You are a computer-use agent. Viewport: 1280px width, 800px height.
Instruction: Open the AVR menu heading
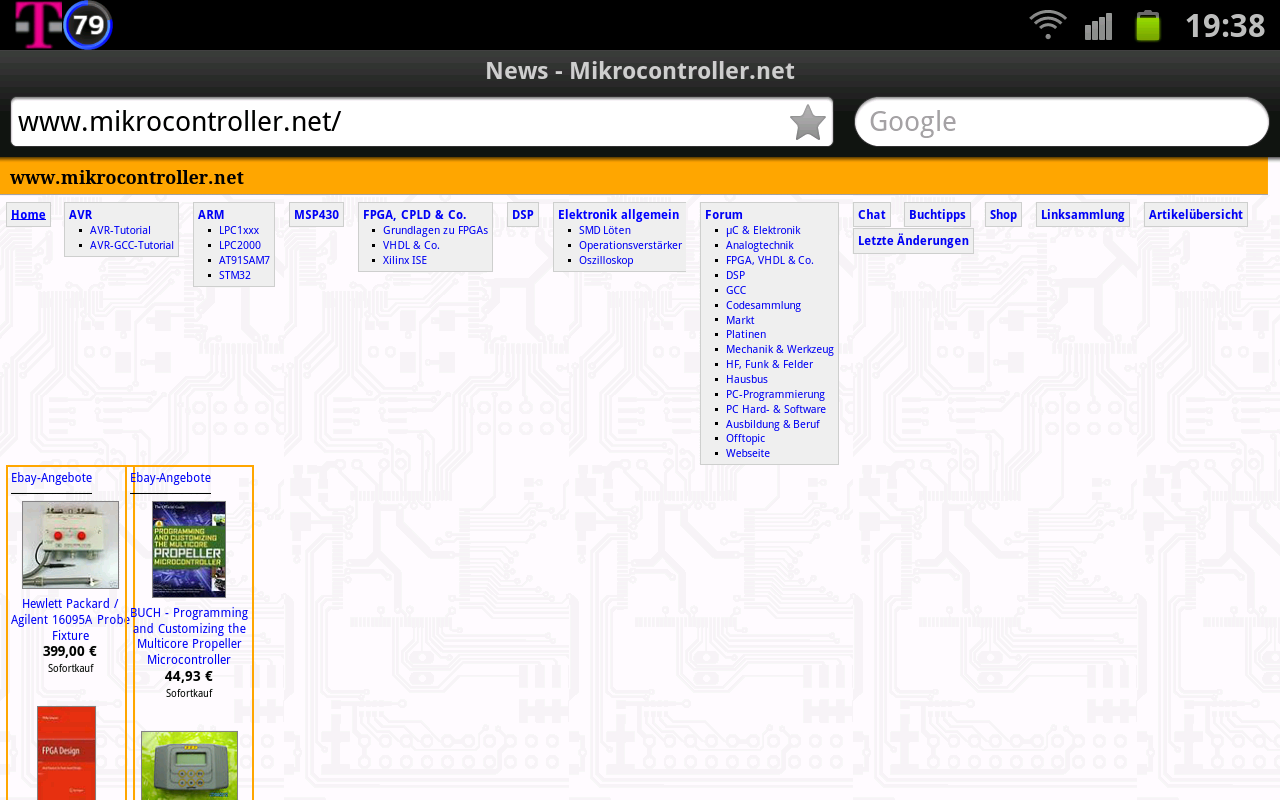80,214
